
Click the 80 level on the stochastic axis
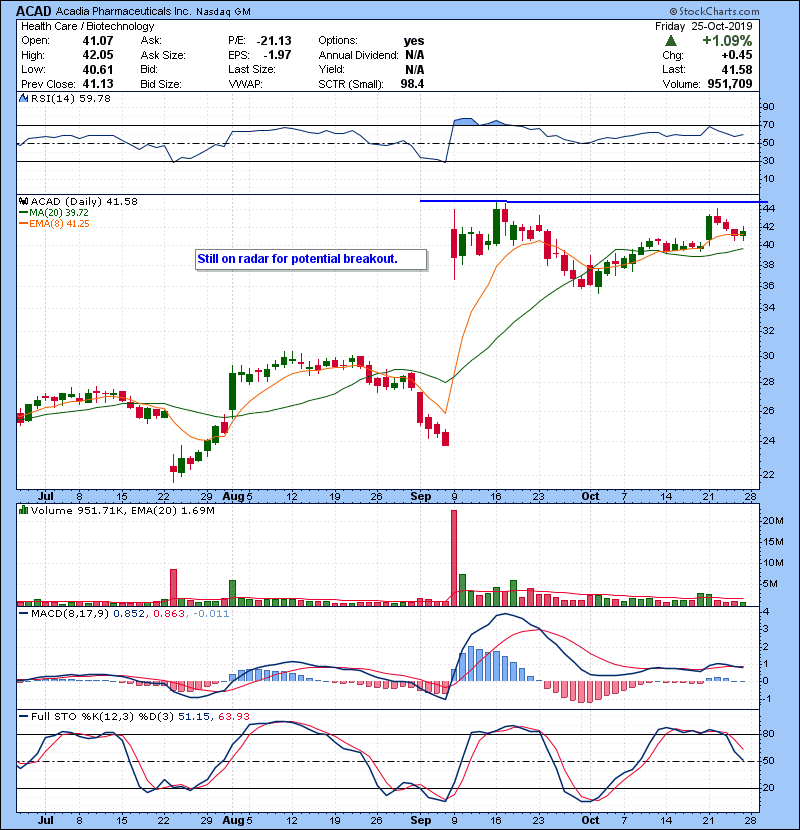768,734
